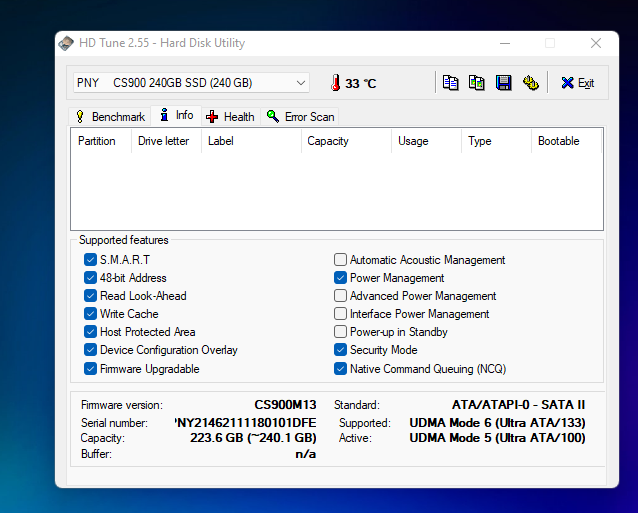Toggle the Read Look-Ahead checkbox
Screen dimensions: 638x513
(90, 295)
